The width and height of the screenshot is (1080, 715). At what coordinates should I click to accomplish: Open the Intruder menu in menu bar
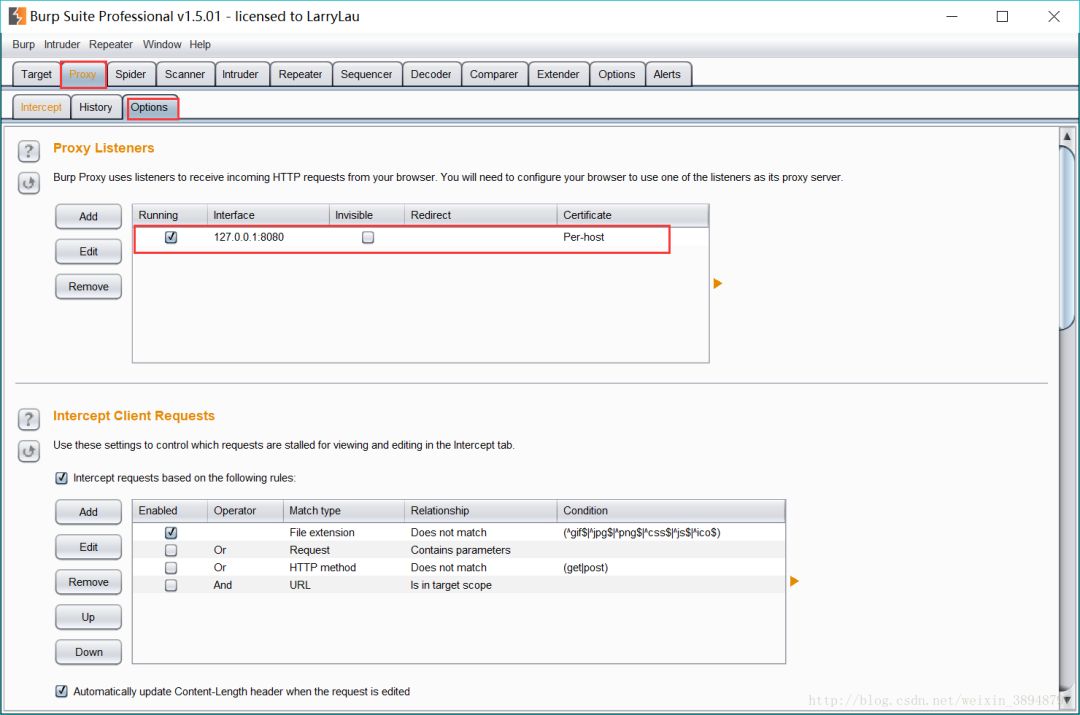tap(62, 44)
